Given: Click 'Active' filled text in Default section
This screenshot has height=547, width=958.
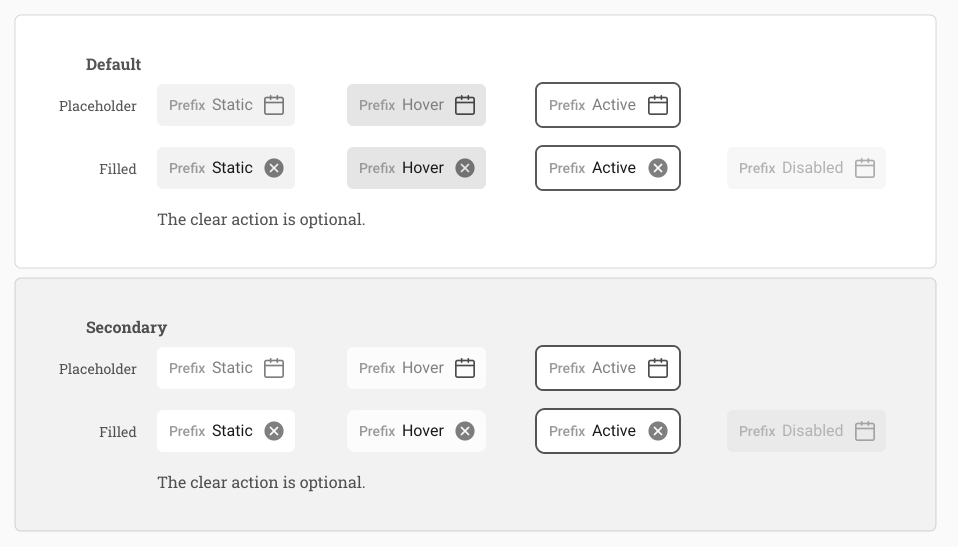Looking at the screenshot, I should click(x=613, y=168).
